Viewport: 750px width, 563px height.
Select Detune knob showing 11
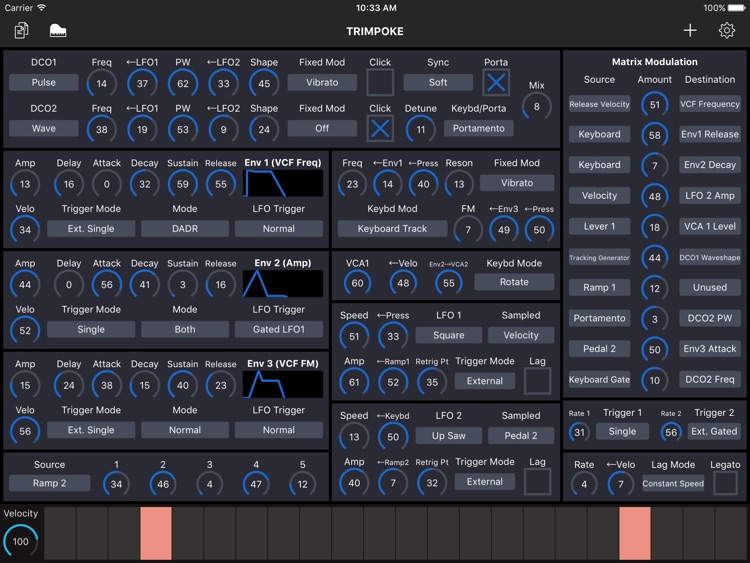[x=420, y=130]
